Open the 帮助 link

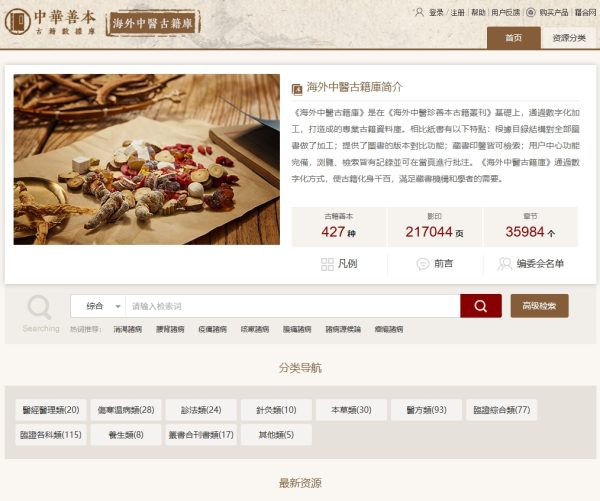[x=478, y=13]
